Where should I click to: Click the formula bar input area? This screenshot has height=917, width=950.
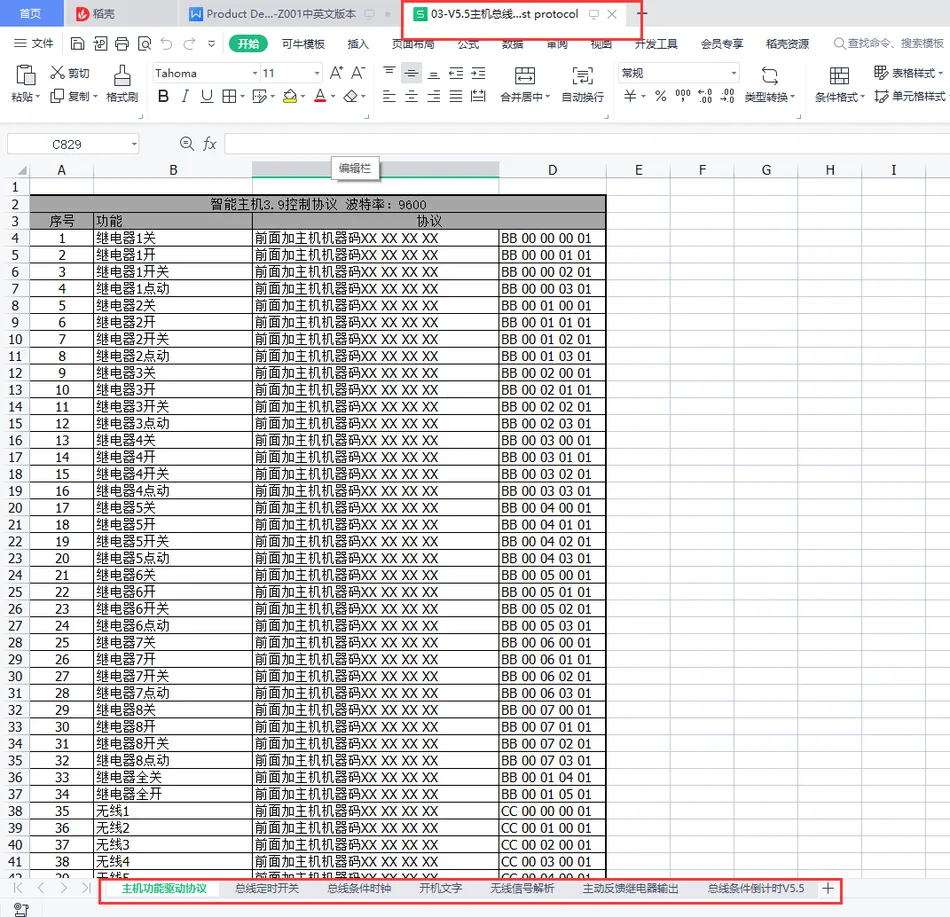click(x=586, y=144)
